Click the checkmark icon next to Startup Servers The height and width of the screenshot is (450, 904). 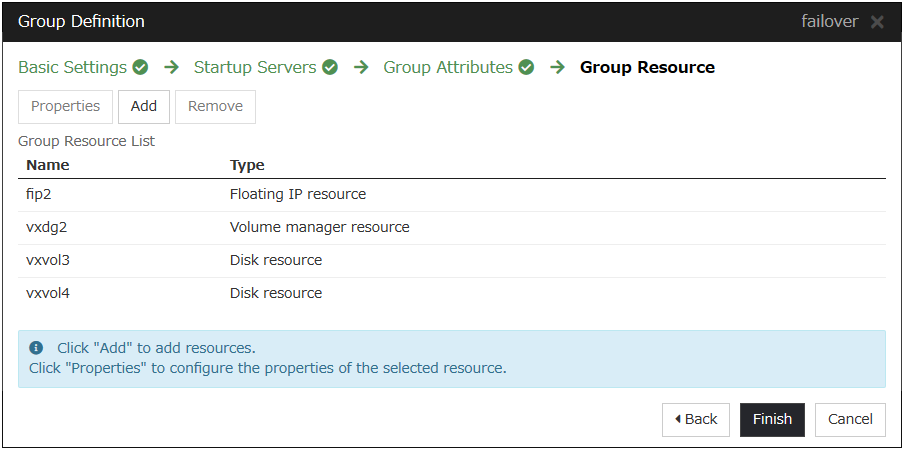click(330, 68)
